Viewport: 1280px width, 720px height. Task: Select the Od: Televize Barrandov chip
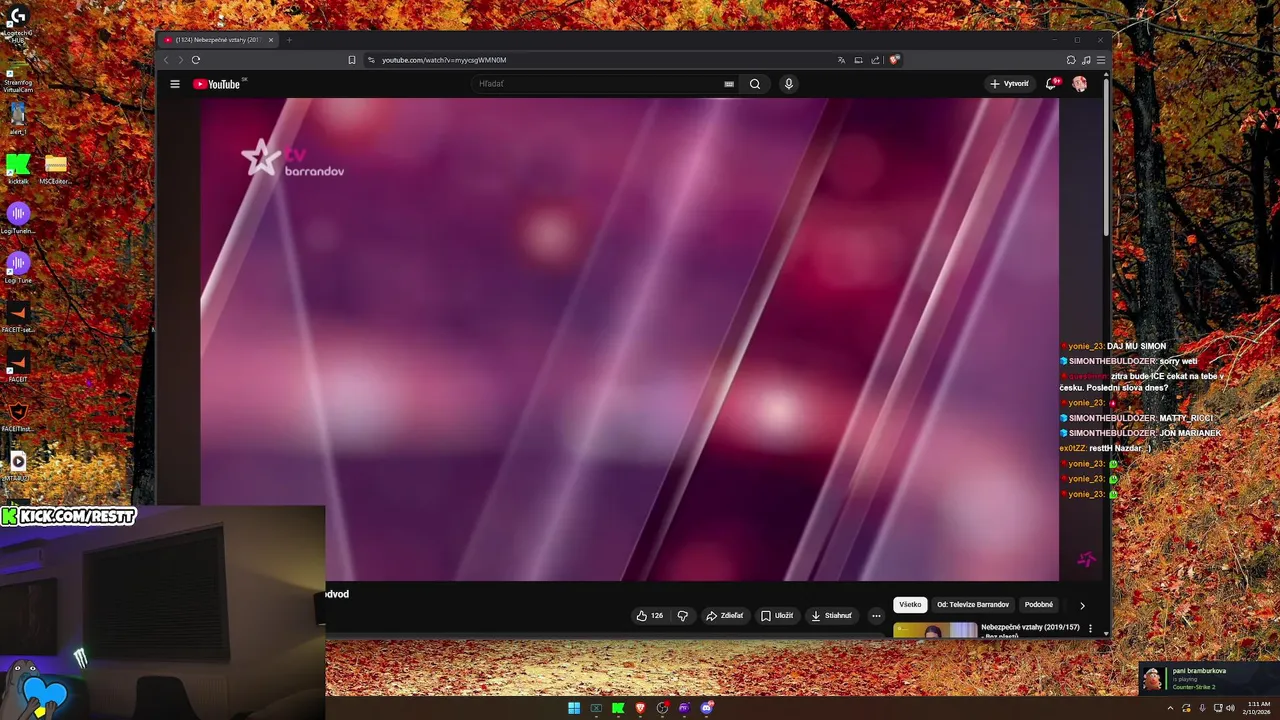(973, 605)
